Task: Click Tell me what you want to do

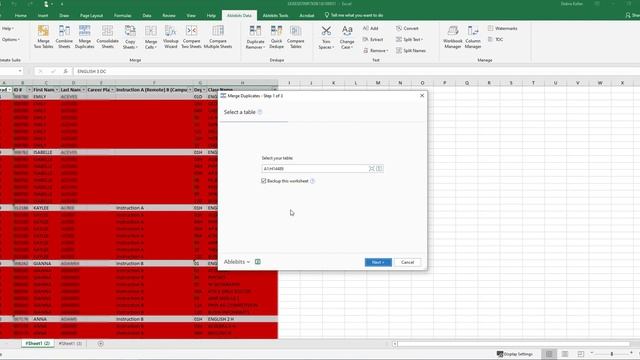Action: (x=354, y=15)
